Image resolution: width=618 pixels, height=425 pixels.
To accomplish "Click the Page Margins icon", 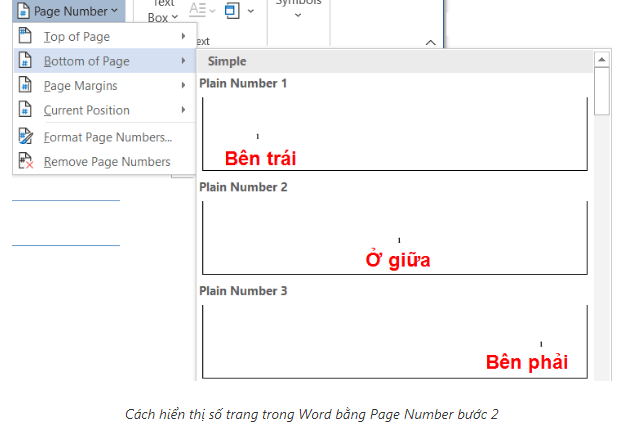I will tap(25, 86).
